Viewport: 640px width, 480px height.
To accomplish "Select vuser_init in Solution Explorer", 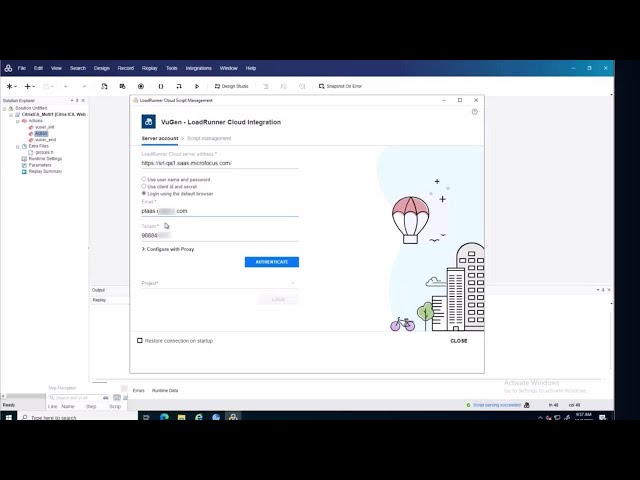I will click(44, 127).
